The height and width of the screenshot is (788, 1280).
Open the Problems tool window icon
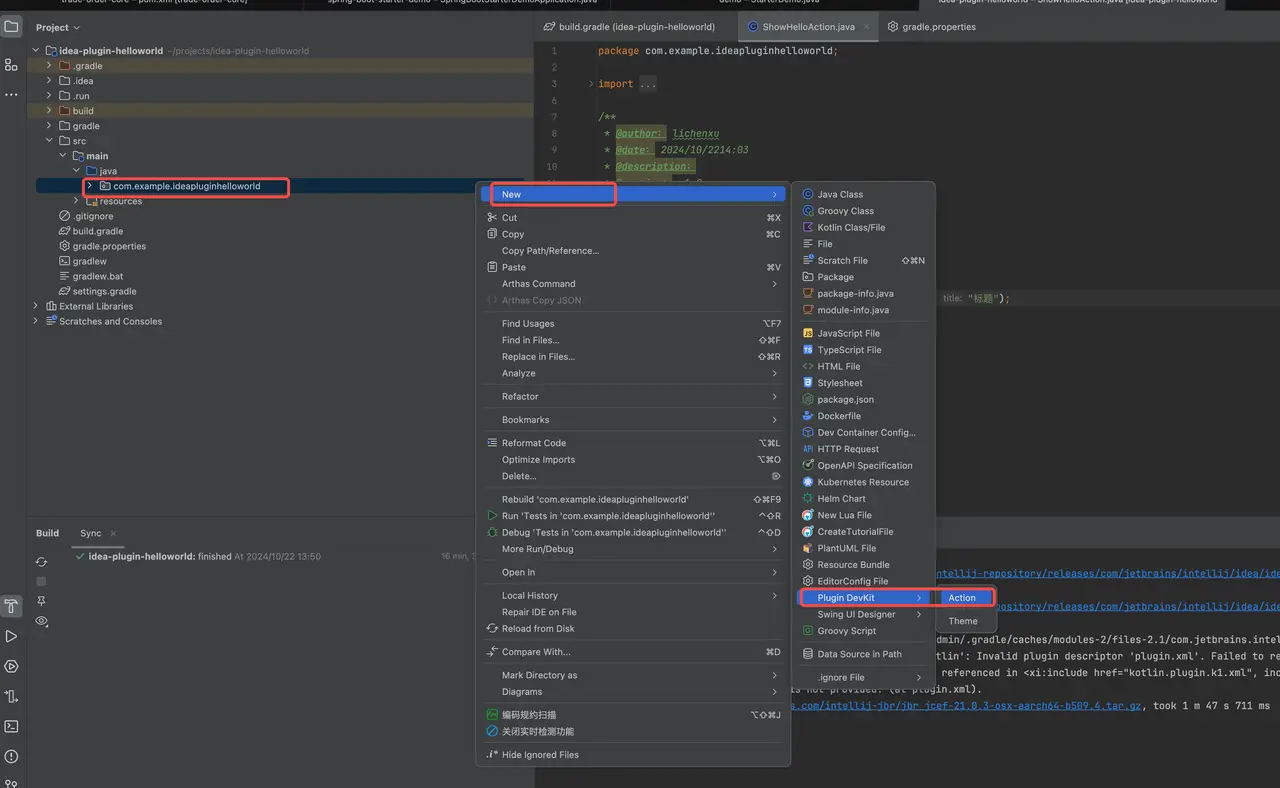click(x=11, y=756)
